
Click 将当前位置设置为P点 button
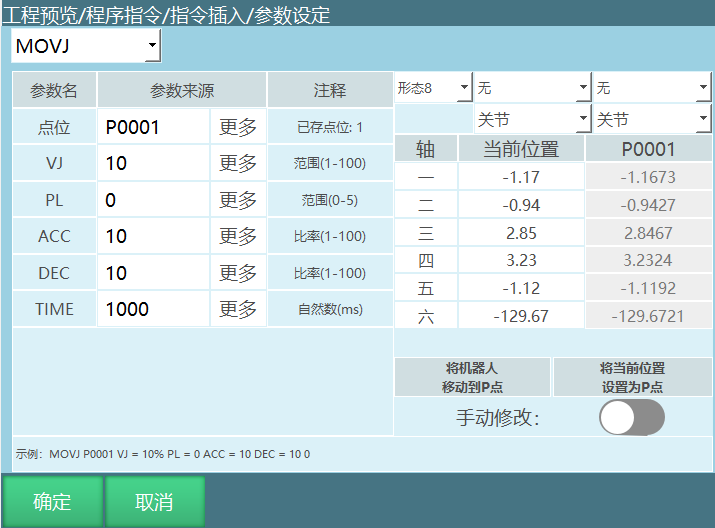[x=632, y=377]
